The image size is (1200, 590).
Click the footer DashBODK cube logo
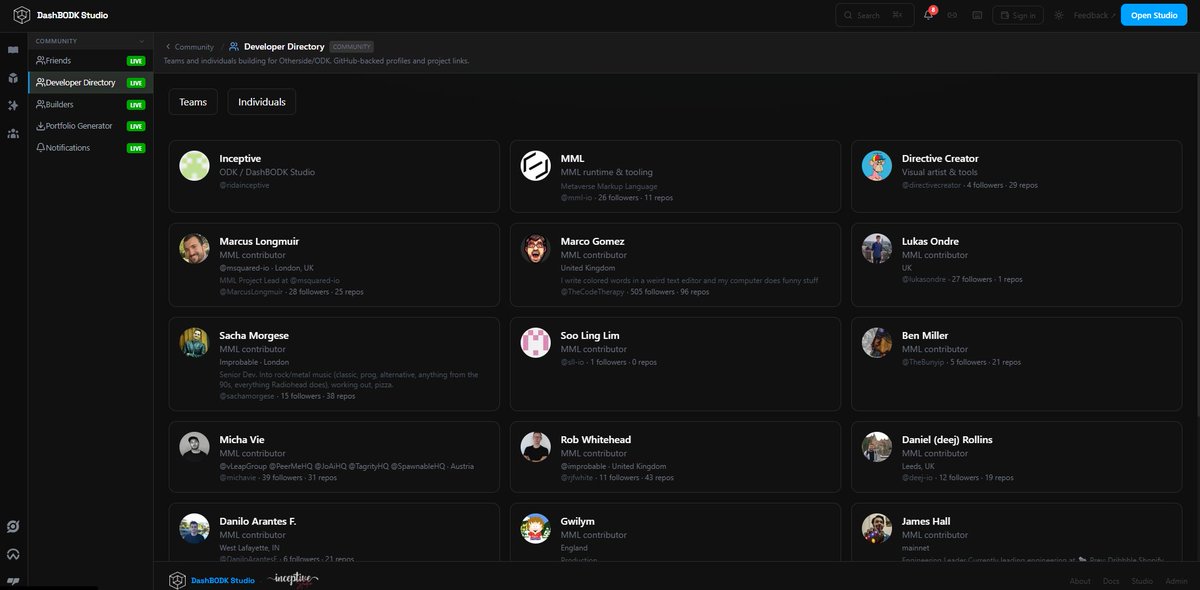(x=177, y=580)
